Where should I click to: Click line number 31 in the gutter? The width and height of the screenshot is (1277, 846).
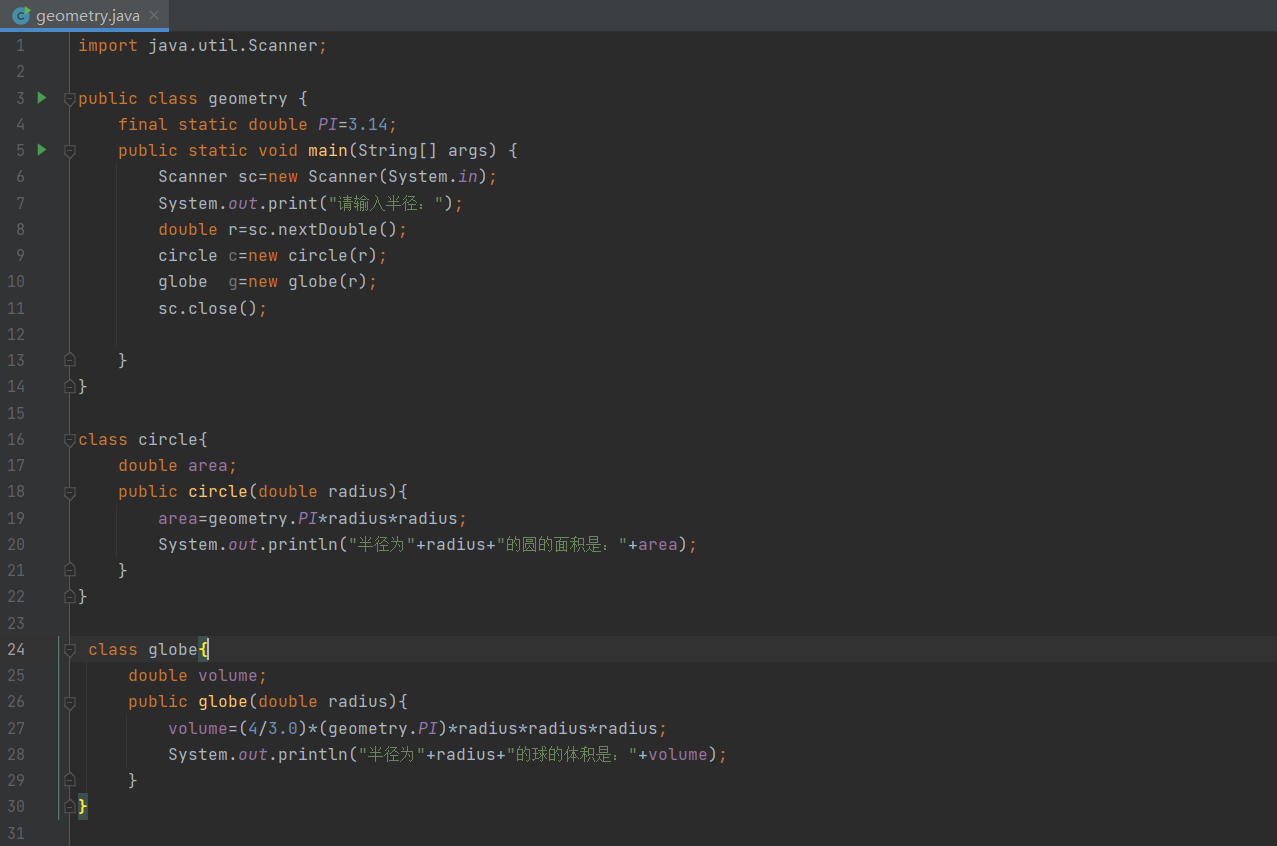click(16, 832)
